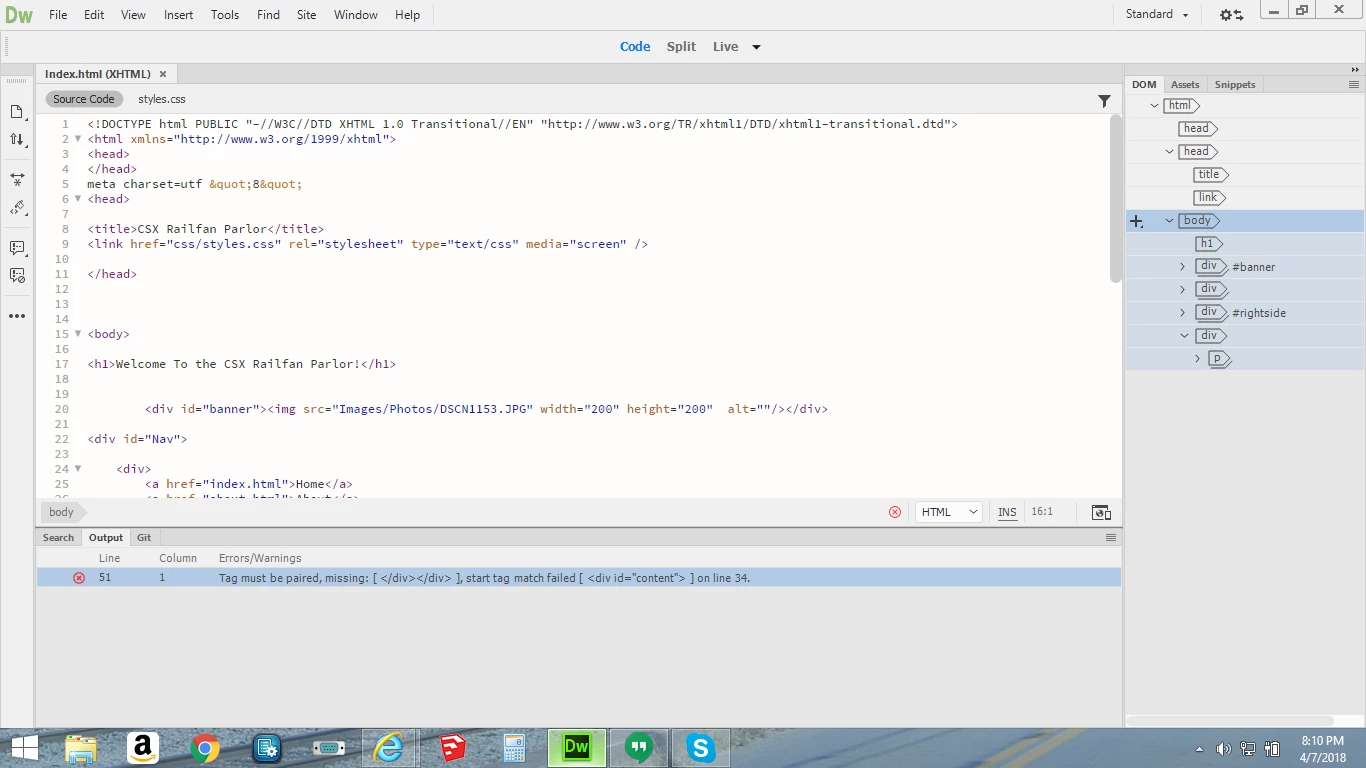Expand the div #rightside node

coord(1182,313)
